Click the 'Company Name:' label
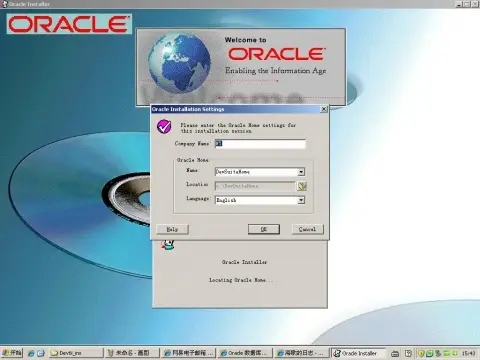The width and height of the screenshot is (480, 360). tap(193, 144)
